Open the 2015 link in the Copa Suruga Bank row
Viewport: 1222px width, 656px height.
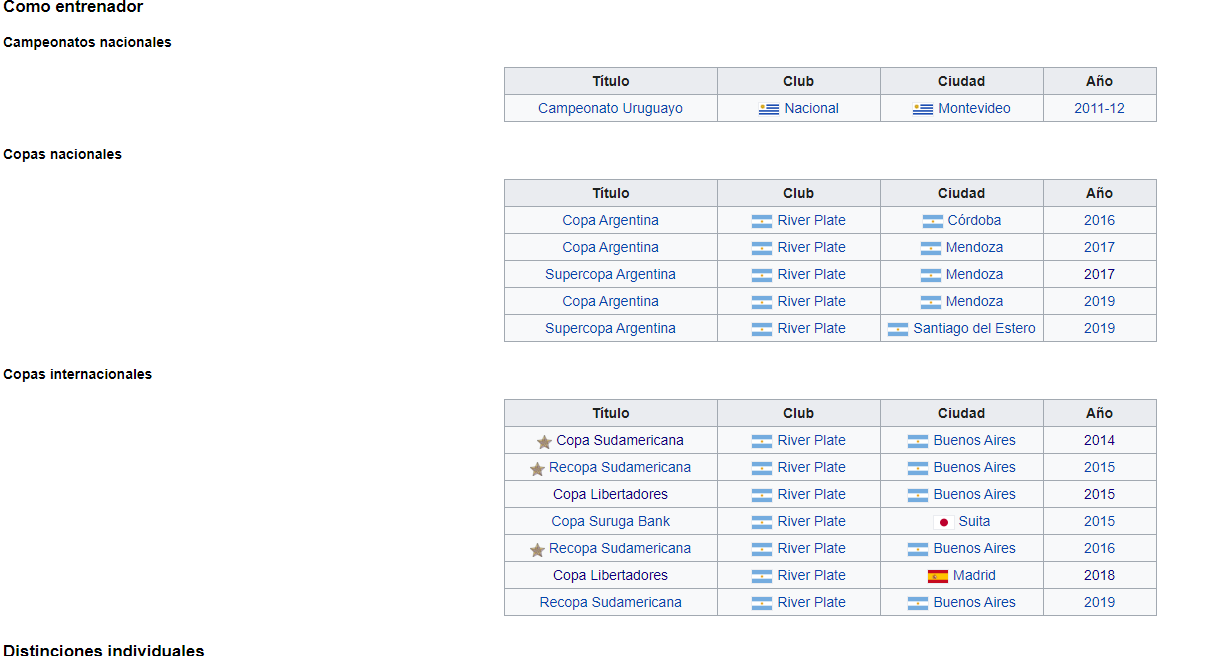pyautogui.click(x=1099, y=521)
